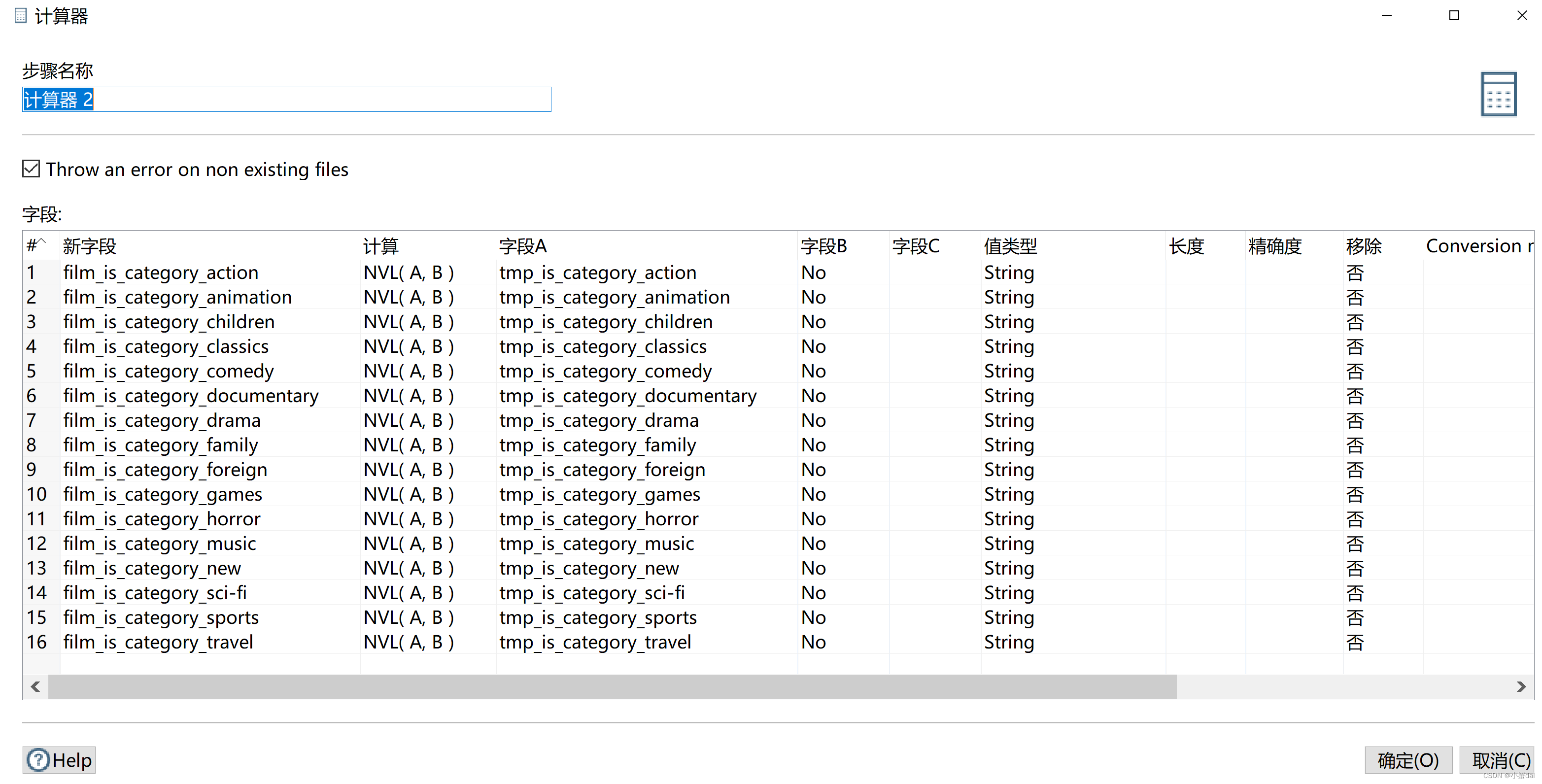The image size is (1542, 784).
Task: Toggle Throw an error on non existing files
Action: click(x=31, y=170)
